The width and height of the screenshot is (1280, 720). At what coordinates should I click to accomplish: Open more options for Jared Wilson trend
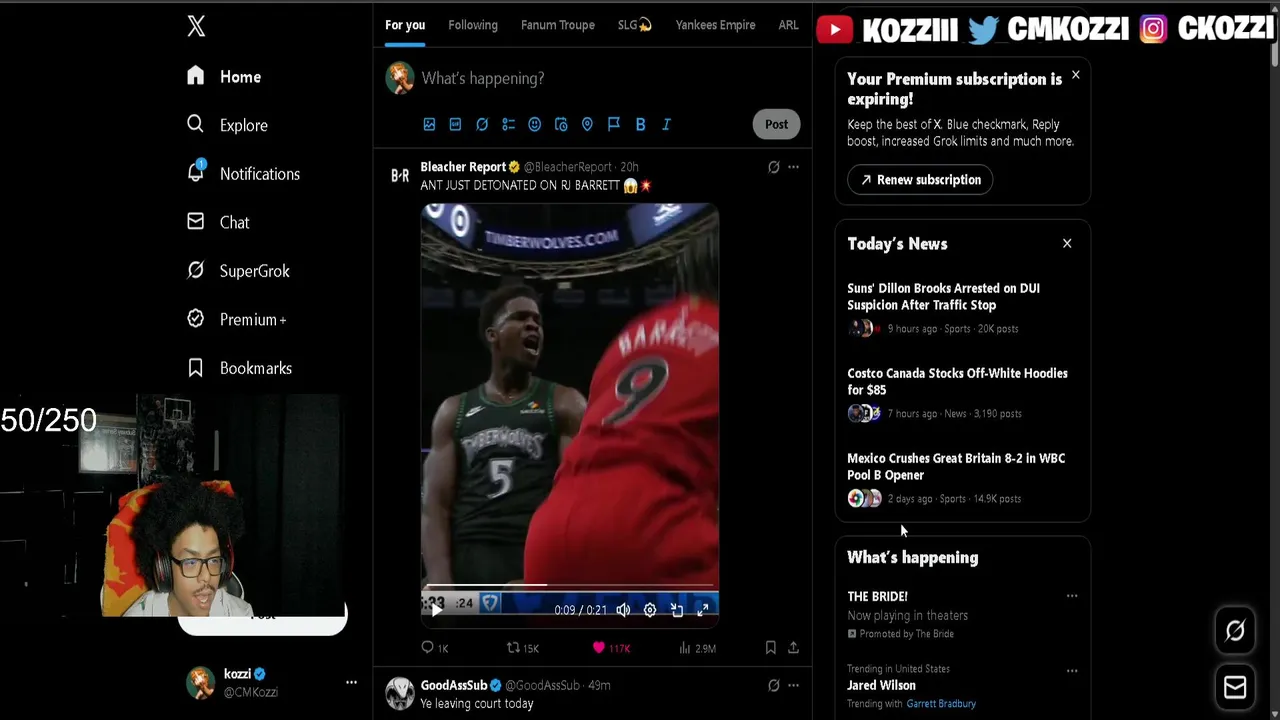click(1072, 670)
